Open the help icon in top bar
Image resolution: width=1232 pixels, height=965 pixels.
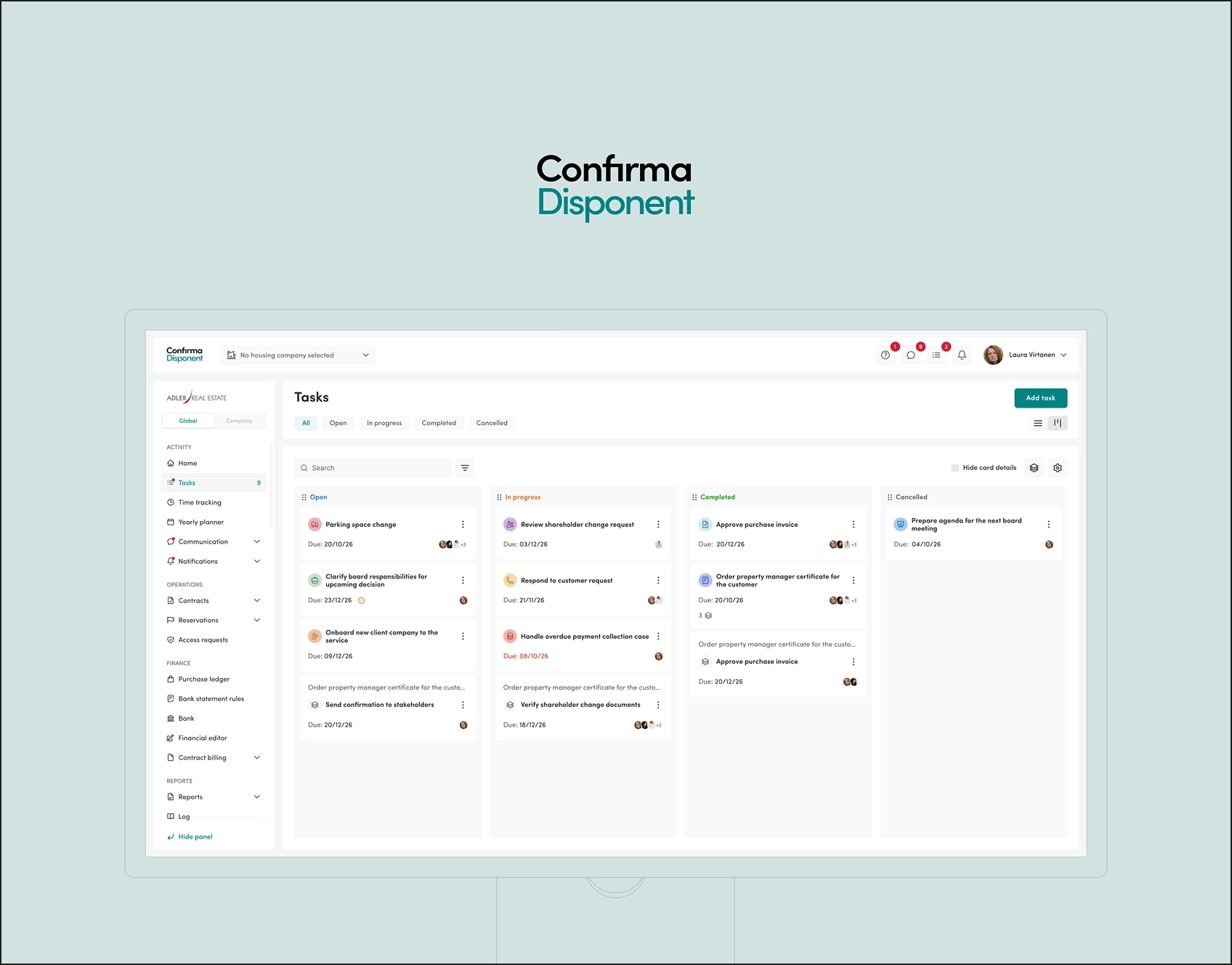[885, 355]
